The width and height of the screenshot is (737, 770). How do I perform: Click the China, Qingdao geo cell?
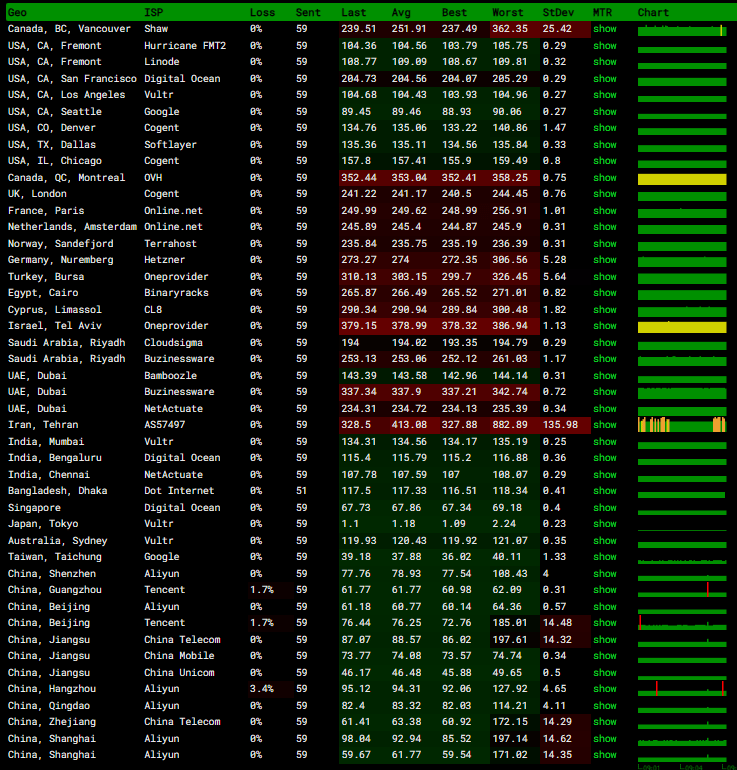click(49, 706)
